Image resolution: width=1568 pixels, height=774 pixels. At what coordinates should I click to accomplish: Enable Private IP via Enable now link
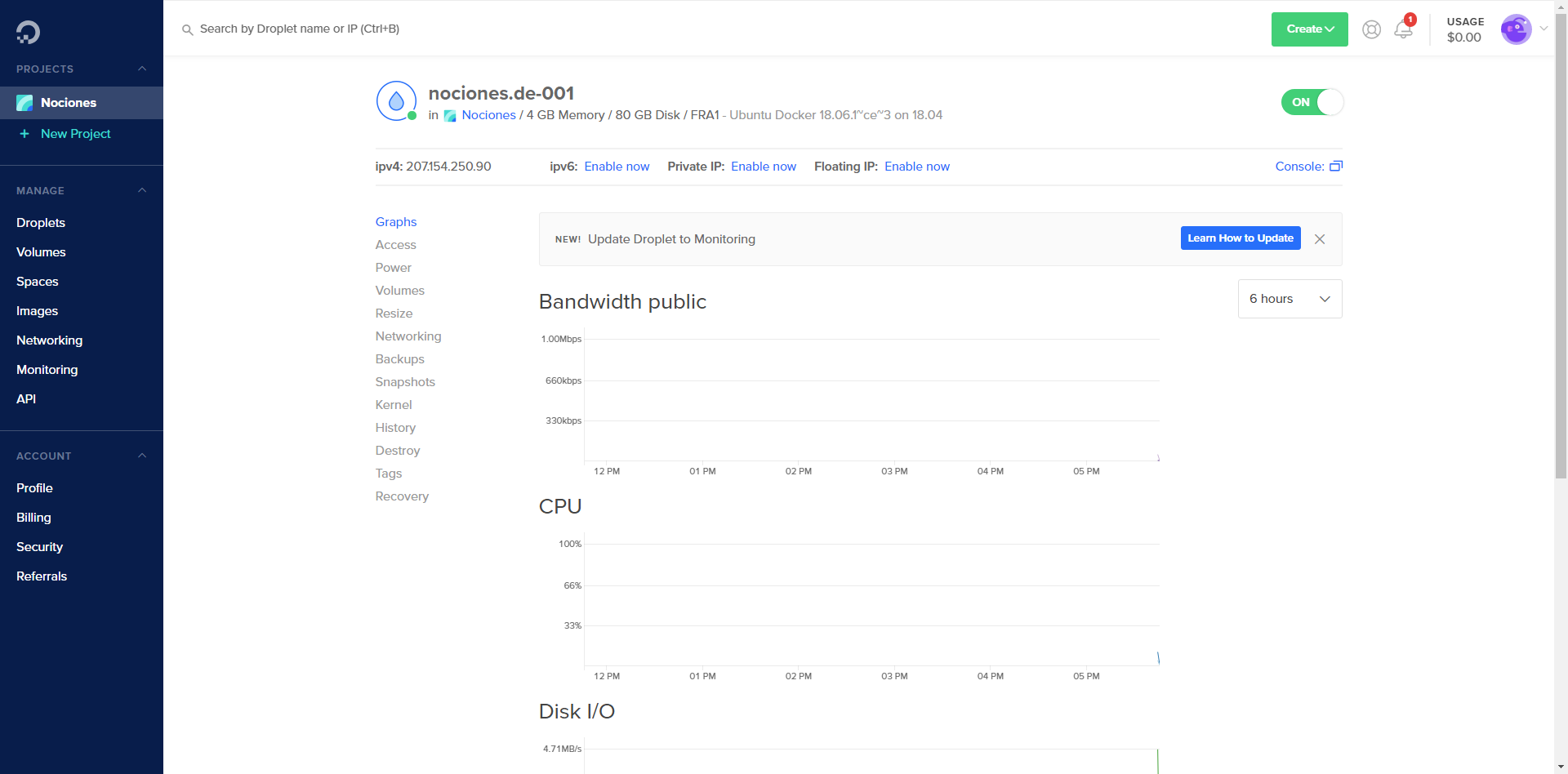[x=764, y=167]
